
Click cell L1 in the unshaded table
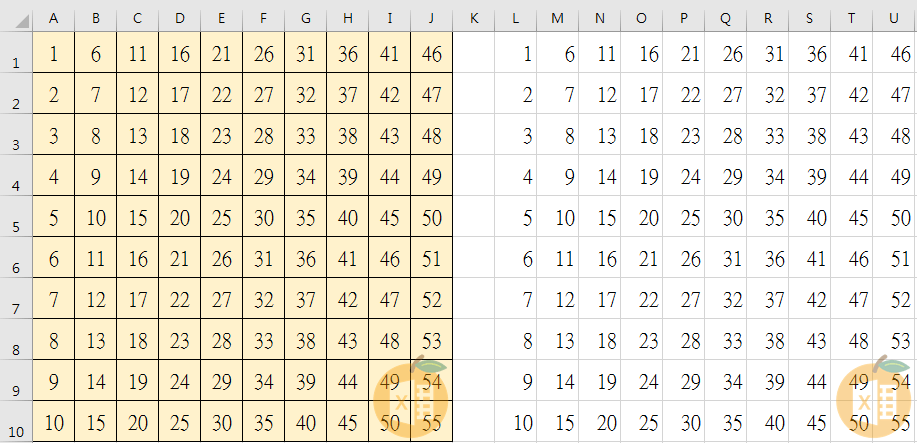click(x=515, y=54)
